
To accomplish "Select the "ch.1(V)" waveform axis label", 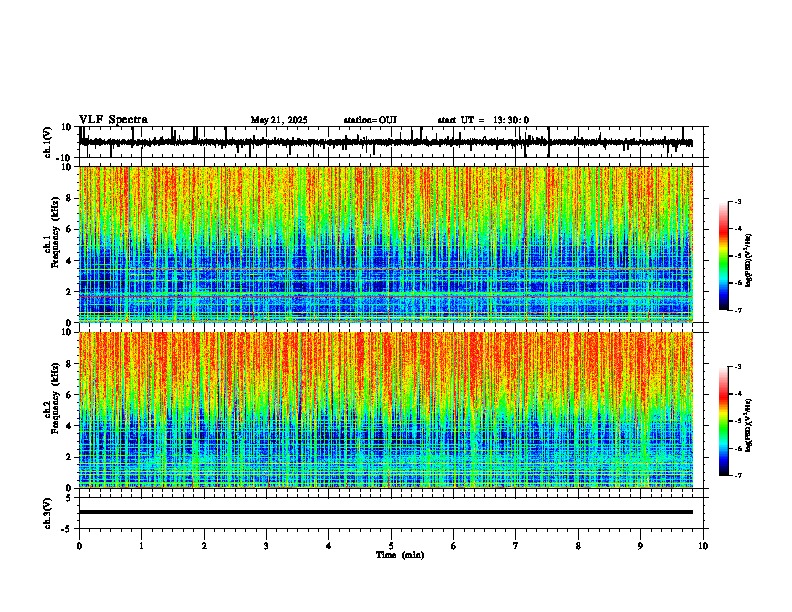I will tap(48, 142).
